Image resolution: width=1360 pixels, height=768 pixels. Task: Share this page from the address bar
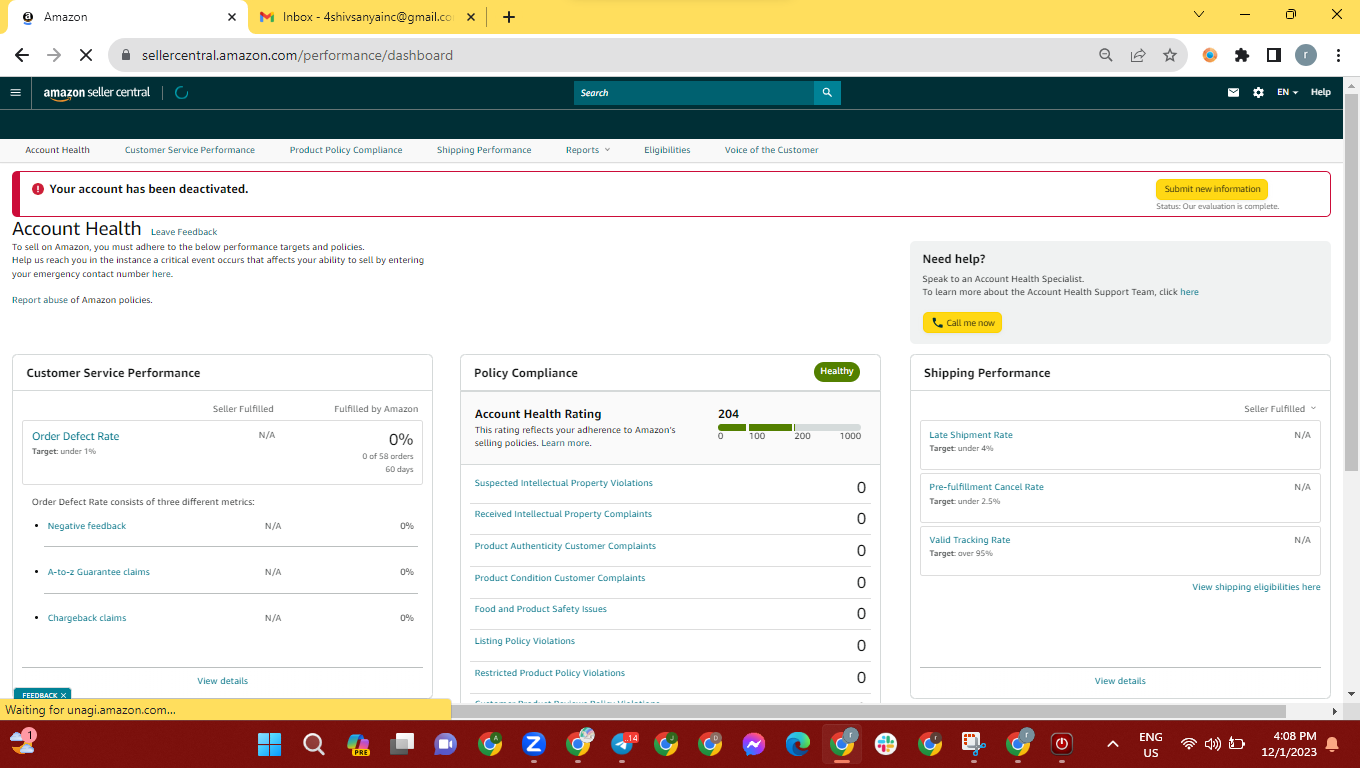[1137, 55]
